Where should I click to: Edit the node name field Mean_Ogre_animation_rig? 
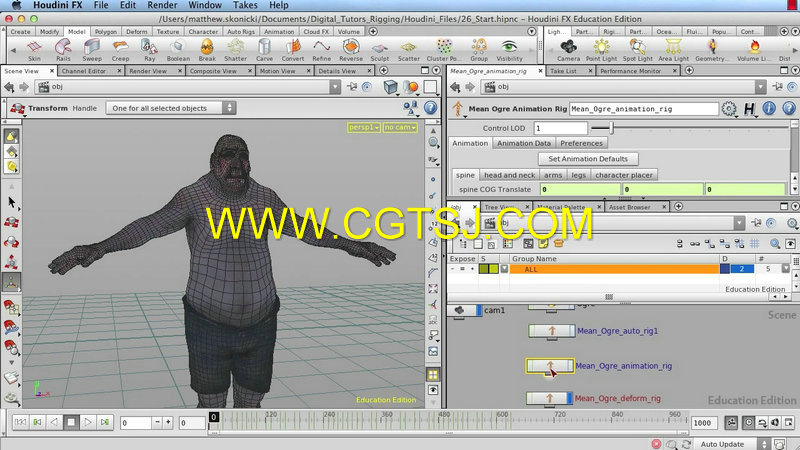point(643,109)
